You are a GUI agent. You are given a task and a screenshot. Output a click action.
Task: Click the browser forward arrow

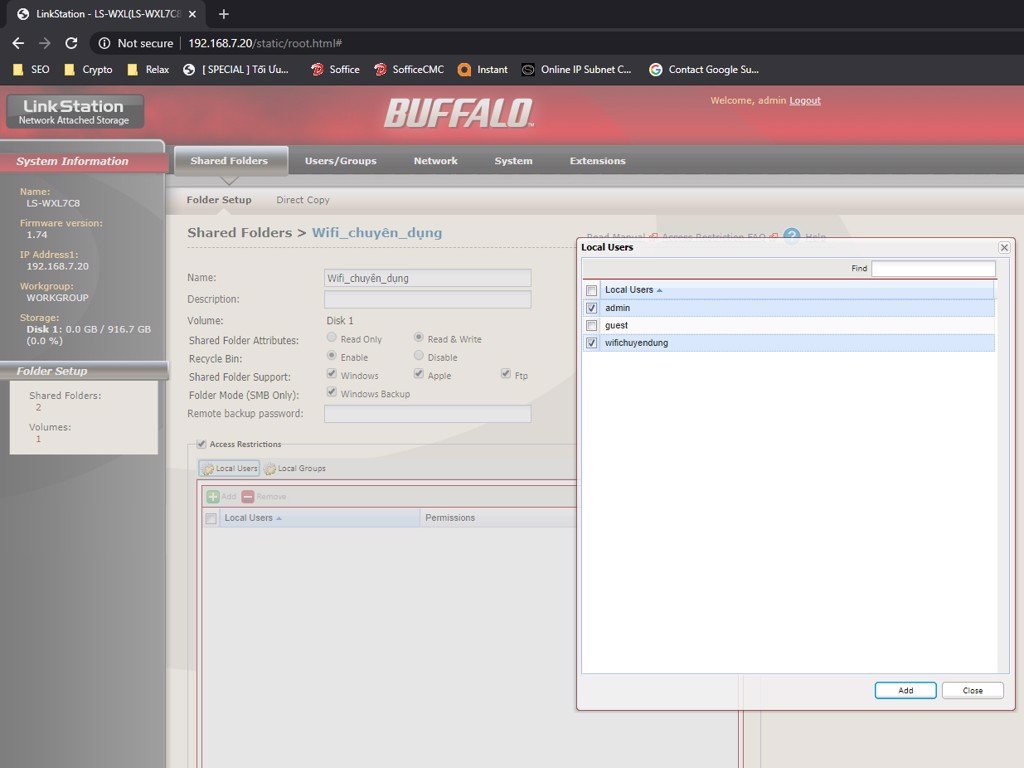pos(44,43)
